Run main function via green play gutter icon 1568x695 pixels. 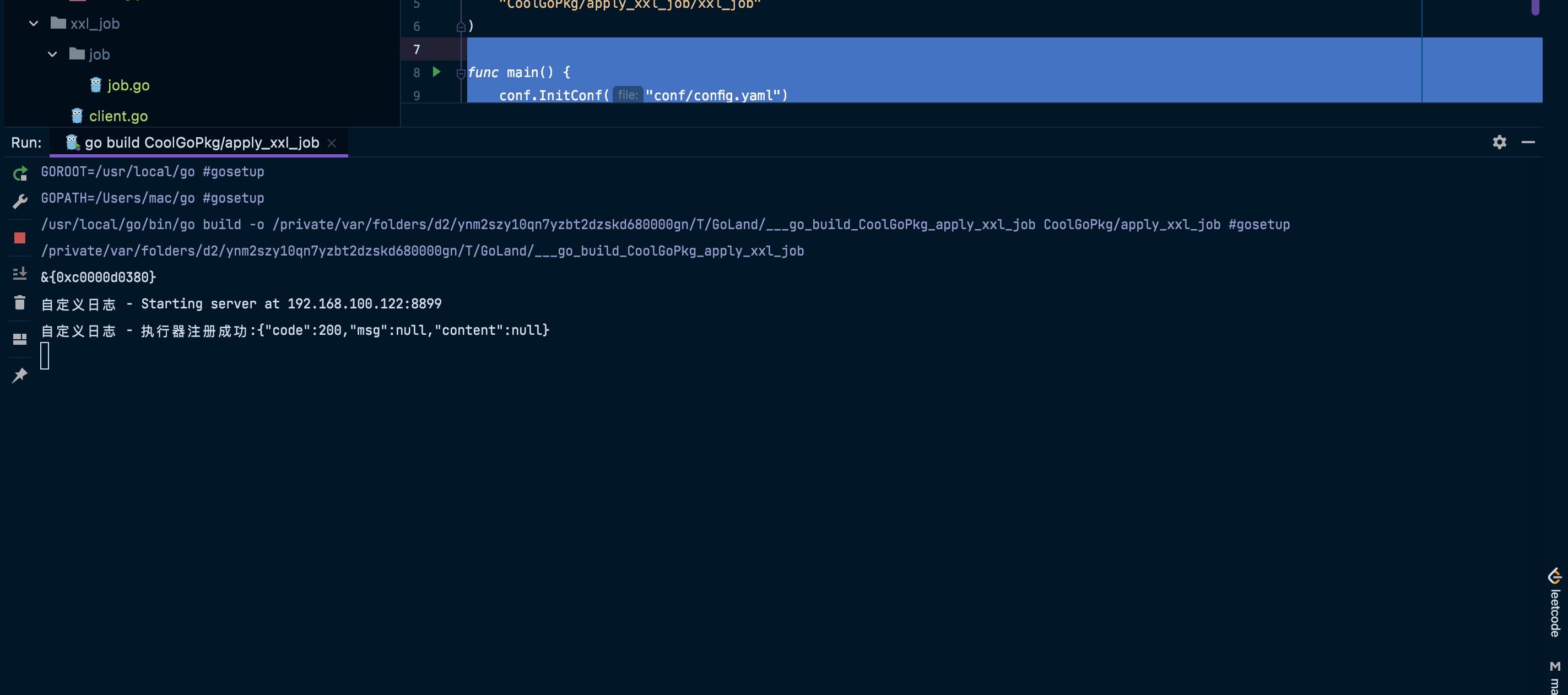(436, 72)
